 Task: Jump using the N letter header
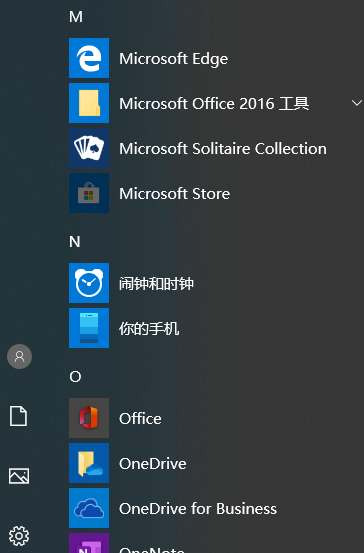pos(75,242)
